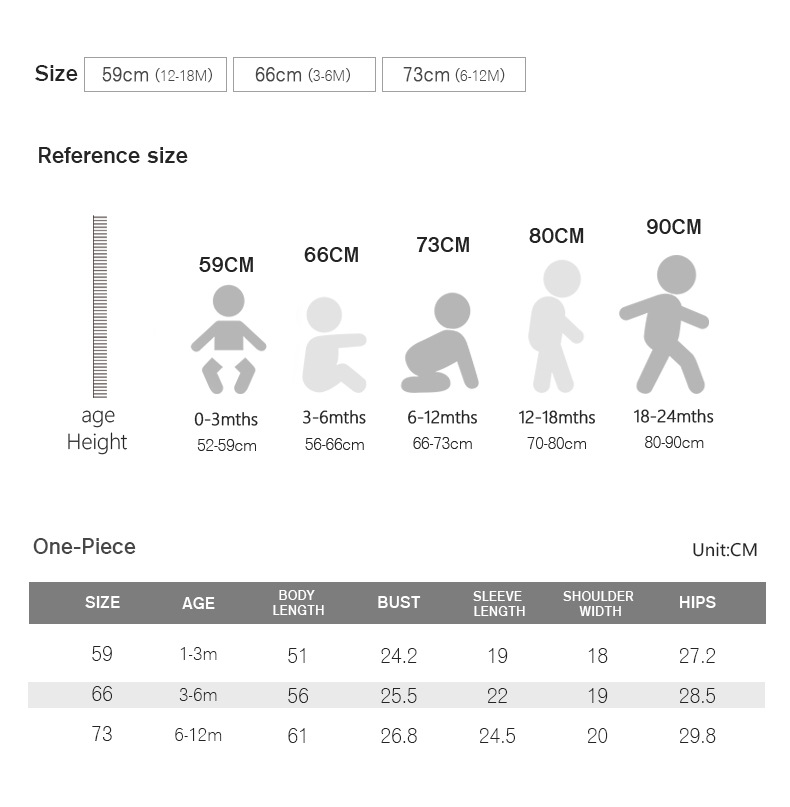Screen dimensions: 790x807
Task: Click the size 66 table row
Action: (x=396, y=695)
